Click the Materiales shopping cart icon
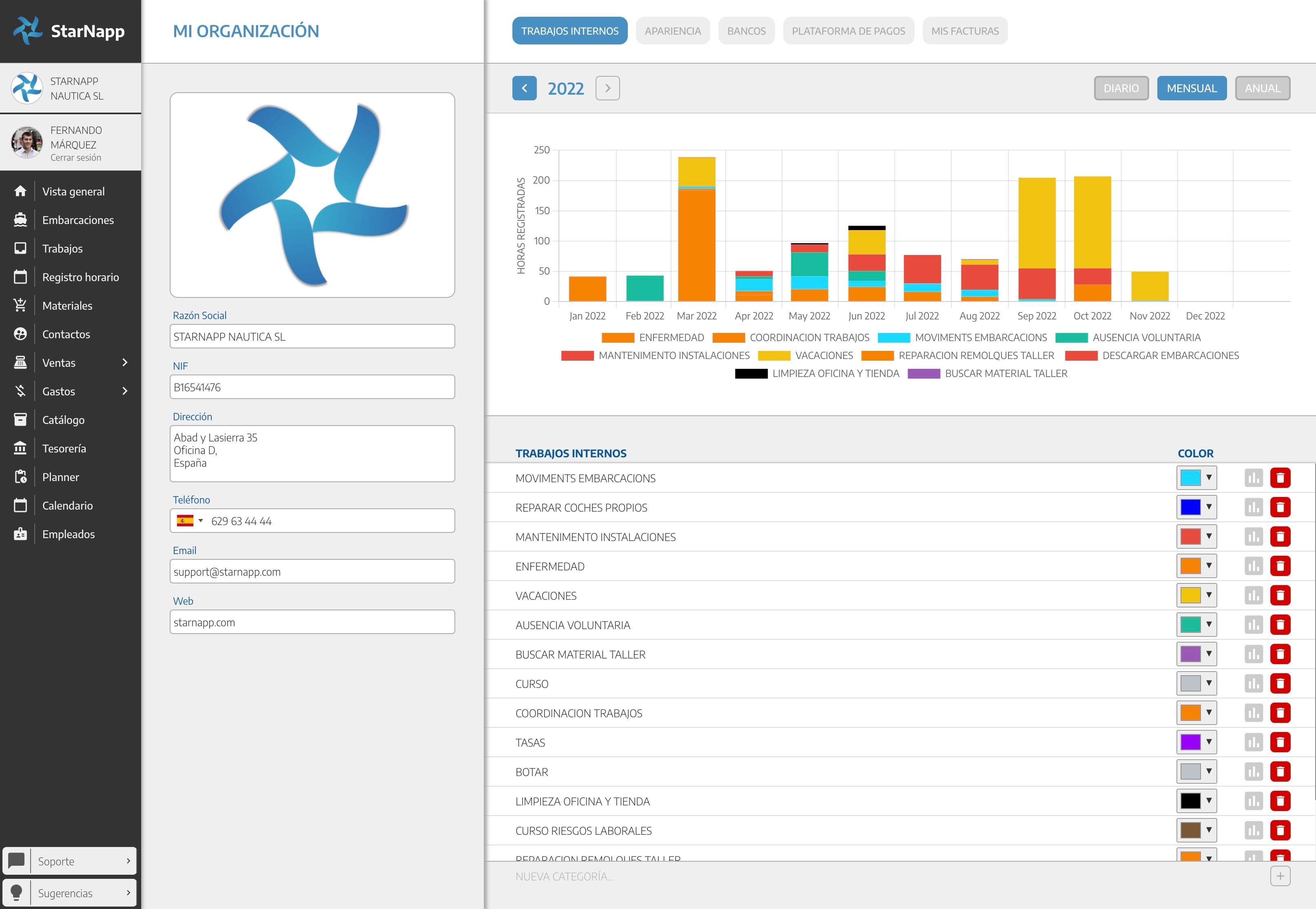The image size is (1316, 909). (20, 305)
